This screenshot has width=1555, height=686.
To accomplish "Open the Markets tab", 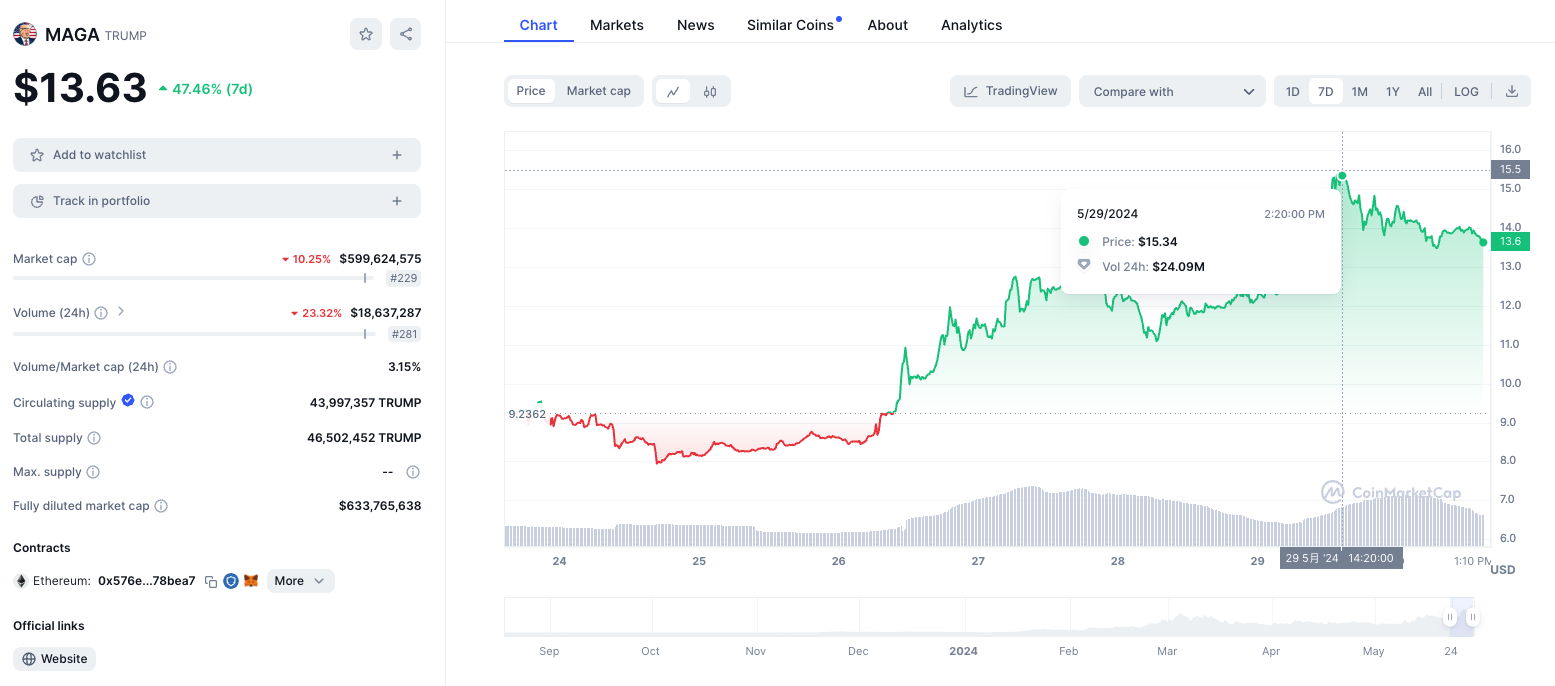I will 617,25.
